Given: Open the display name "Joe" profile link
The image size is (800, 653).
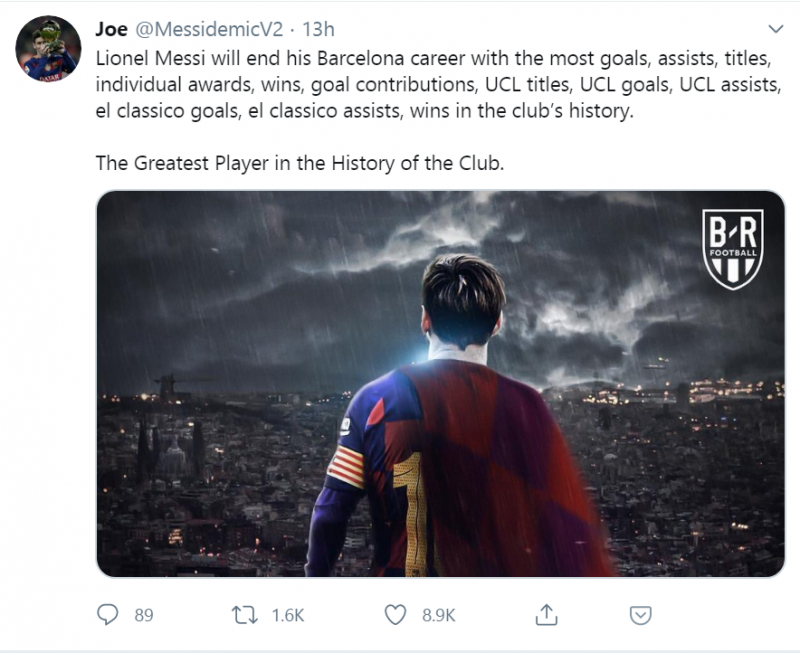Looking at the screenshot, I should [x=111, y=27].
